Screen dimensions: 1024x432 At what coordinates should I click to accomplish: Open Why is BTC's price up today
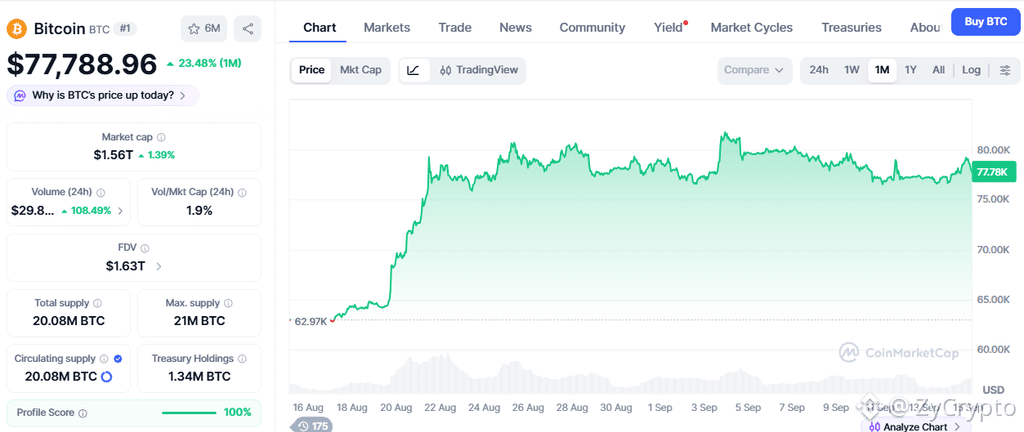point(103,95)
